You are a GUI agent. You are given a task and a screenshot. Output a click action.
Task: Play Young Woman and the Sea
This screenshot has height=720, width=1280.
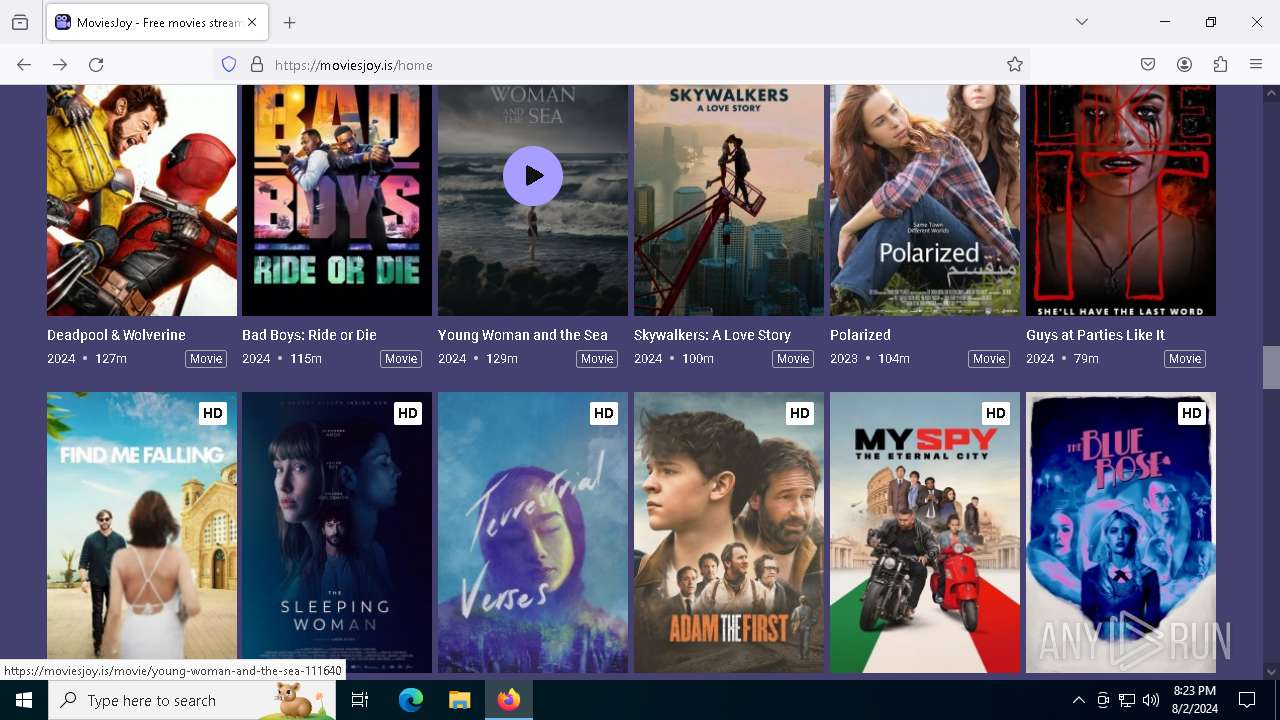pos(533,176)
